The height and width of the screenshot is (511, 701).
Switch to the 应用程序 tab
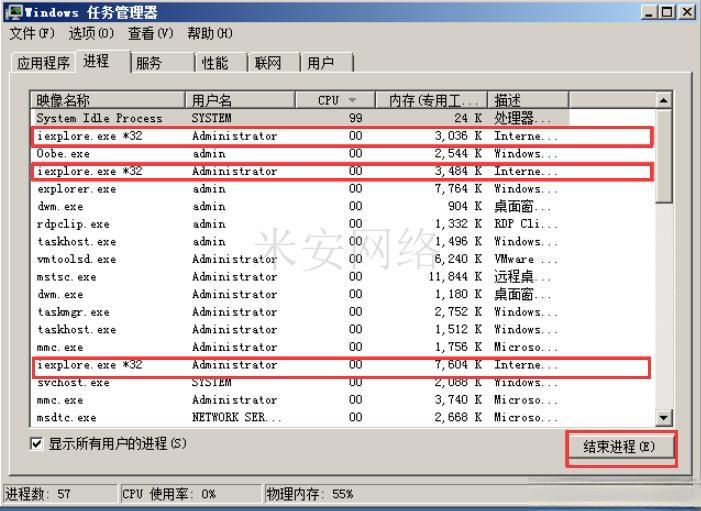(x=44, y=63)
